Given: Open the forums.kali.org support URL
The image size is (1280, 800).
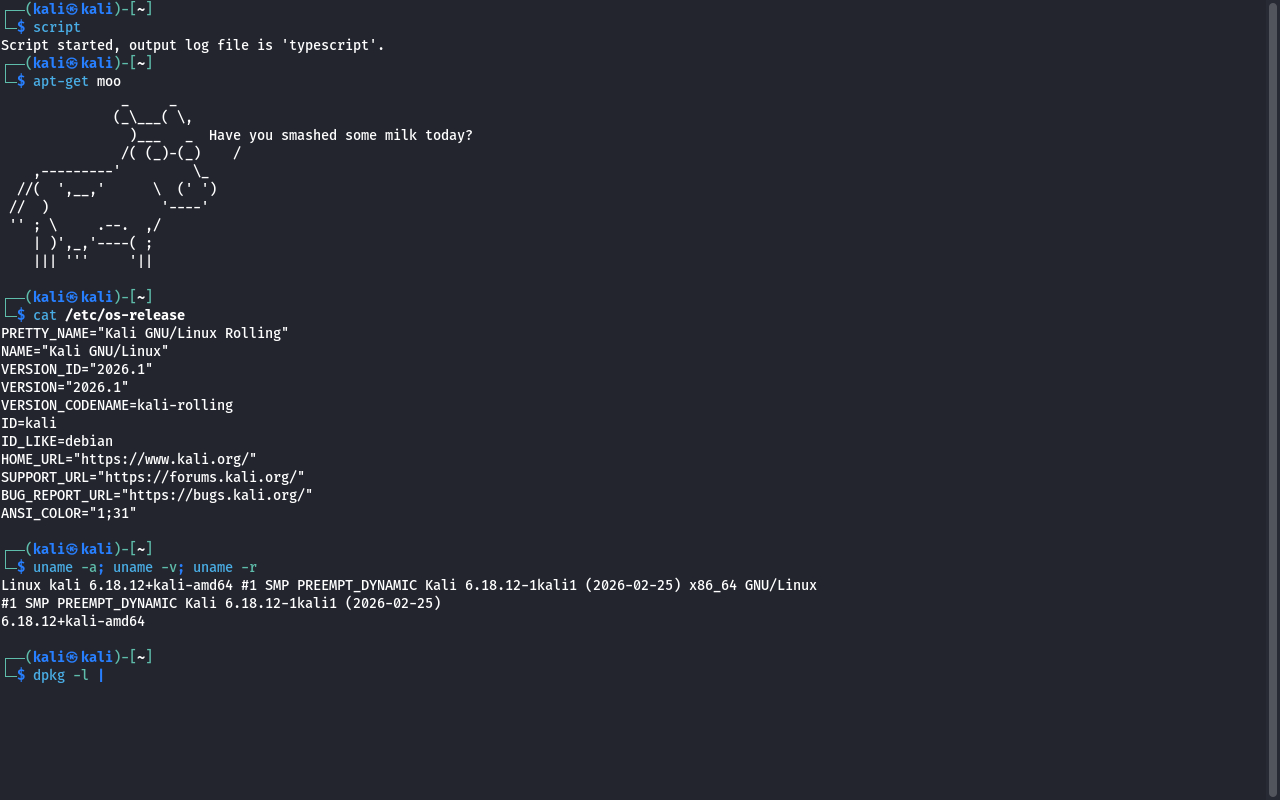Looking at the screenshot, I should tap(200, 477).
